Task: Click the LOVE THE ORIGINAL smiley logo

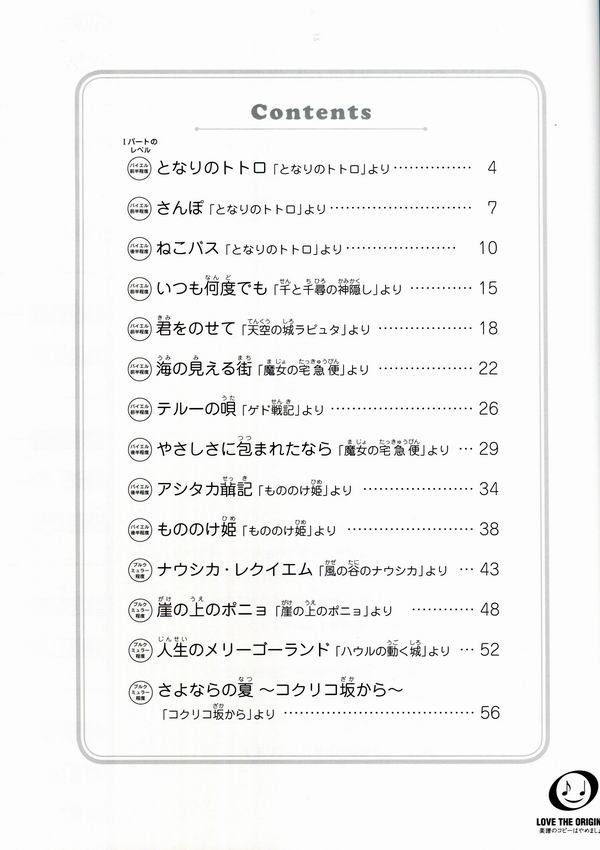Action: coord(574,793)
